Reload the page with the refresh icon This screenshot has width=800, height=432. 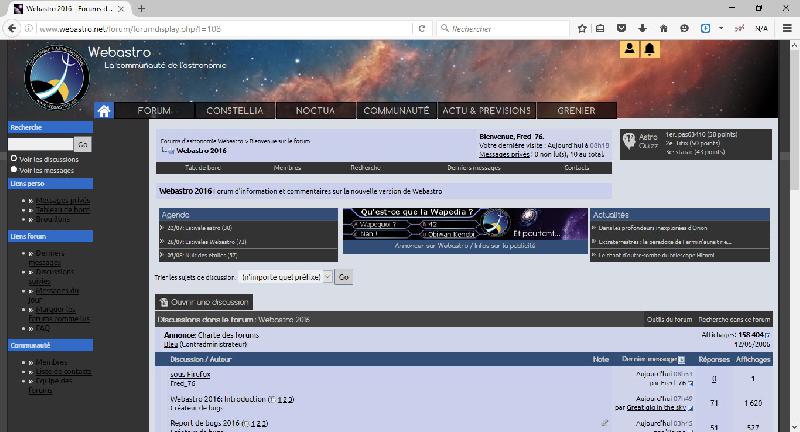click(421, 29)
